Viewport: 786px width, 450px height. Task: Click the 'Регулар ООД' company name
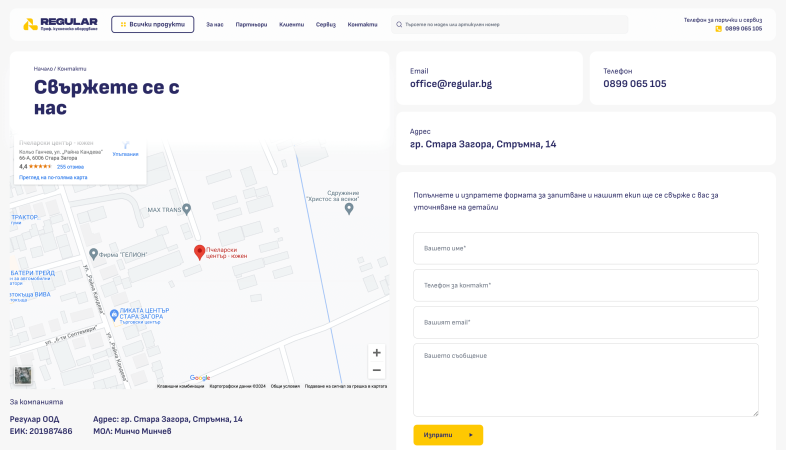tap(34, 419)
